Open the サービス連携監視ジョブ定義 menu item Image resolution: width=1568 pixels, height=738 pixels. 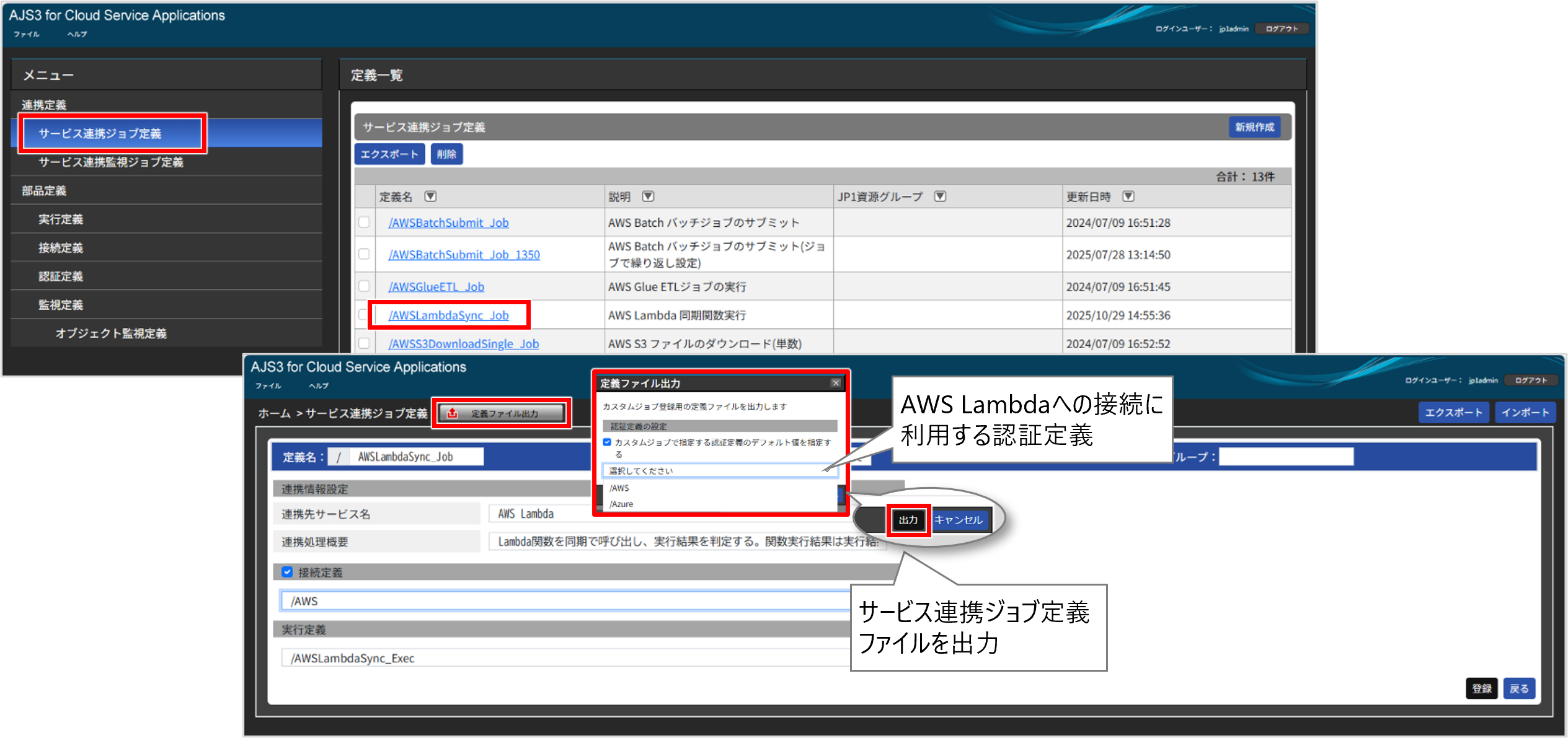111,162
